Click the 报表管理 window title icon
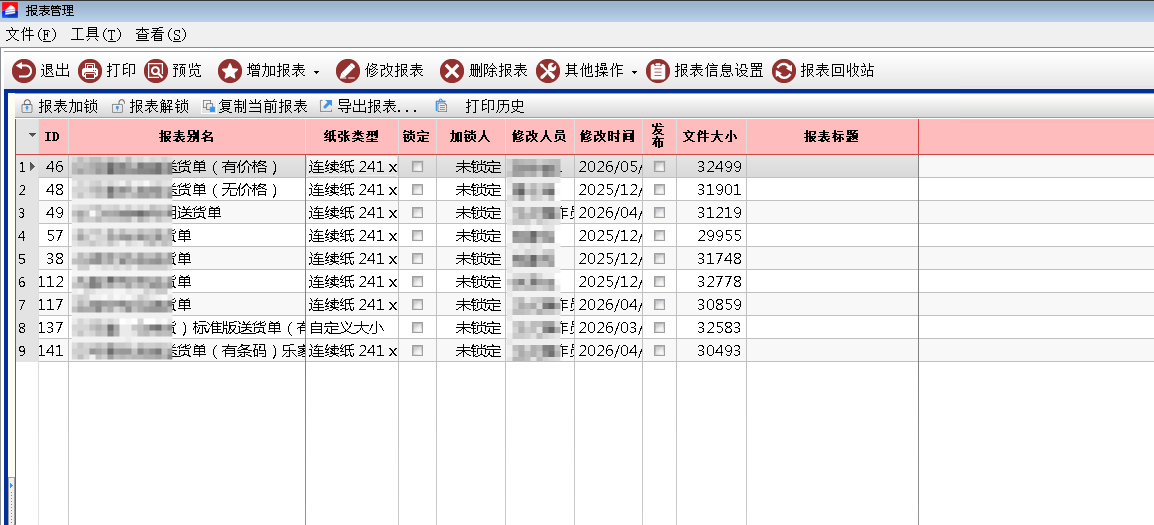Image resolution: width=1154 pixels, height=525 pixels. [x=10, y=10]
